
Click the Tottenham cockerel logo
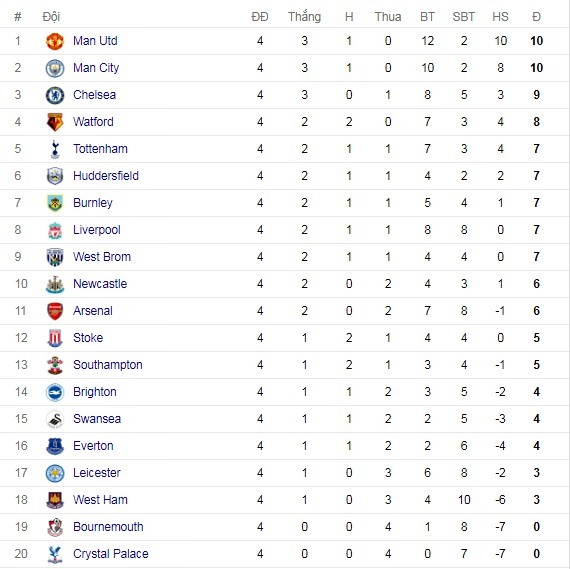(55, 149)
